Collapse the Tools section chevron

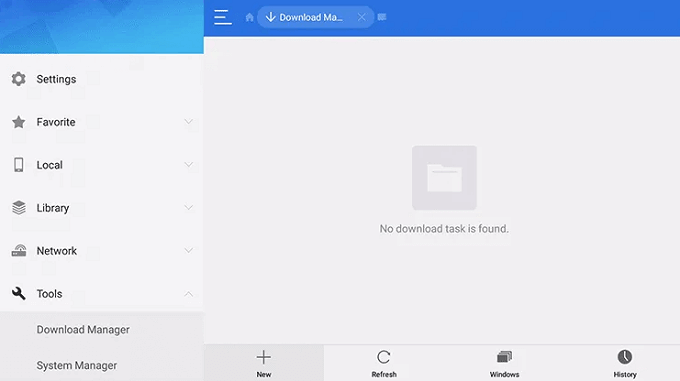point(188,293)
